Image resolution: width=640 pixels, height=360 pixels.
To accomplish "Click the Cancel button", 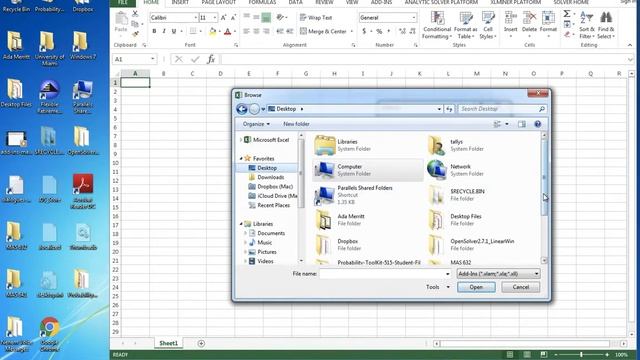I will tap(520, 287).
